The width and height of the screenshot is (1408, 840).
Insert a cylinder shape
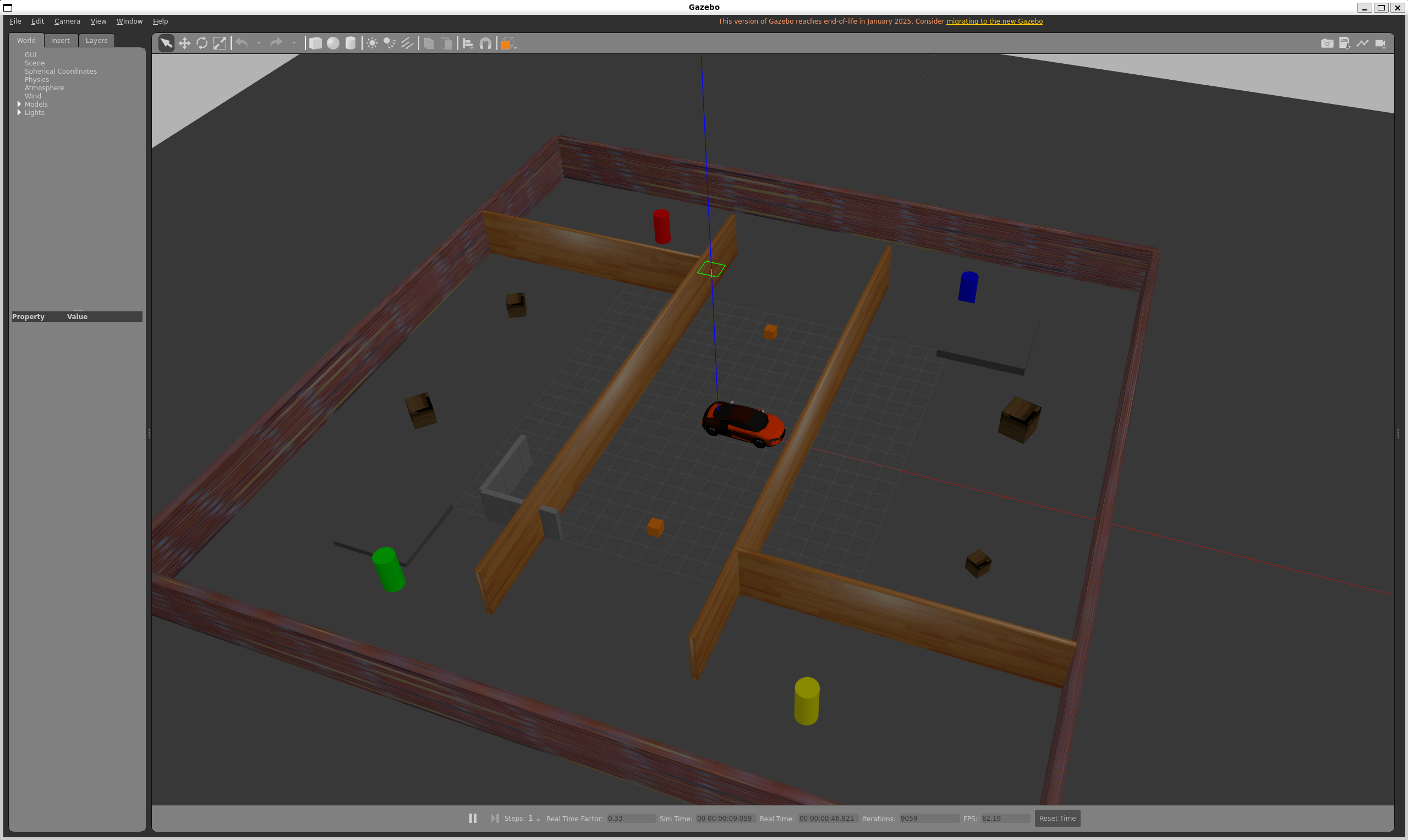[x=350, y=43]
